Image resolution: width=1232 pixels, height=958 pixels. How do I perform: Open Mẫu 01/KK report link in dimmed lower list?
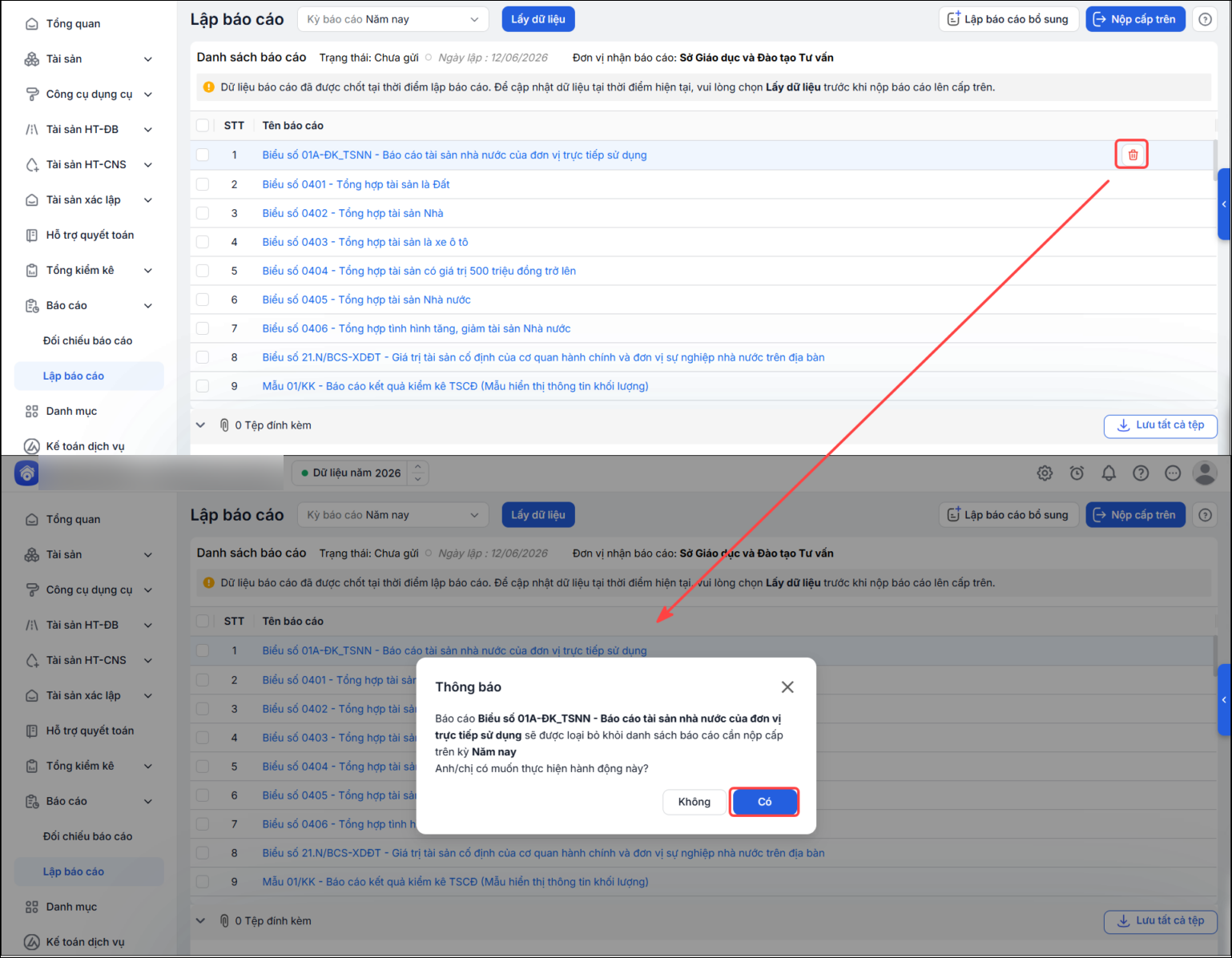pyautogui.click(x=455, y=882)
